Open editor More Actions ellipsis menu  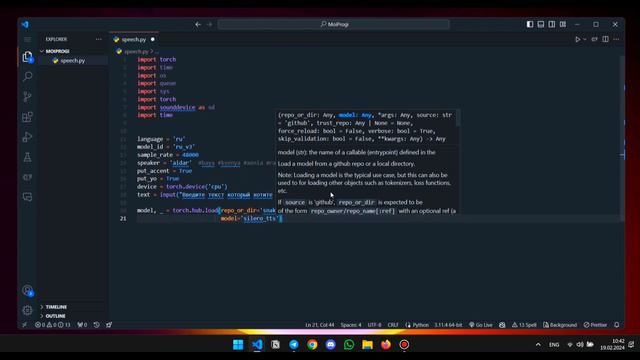point(616,39)
